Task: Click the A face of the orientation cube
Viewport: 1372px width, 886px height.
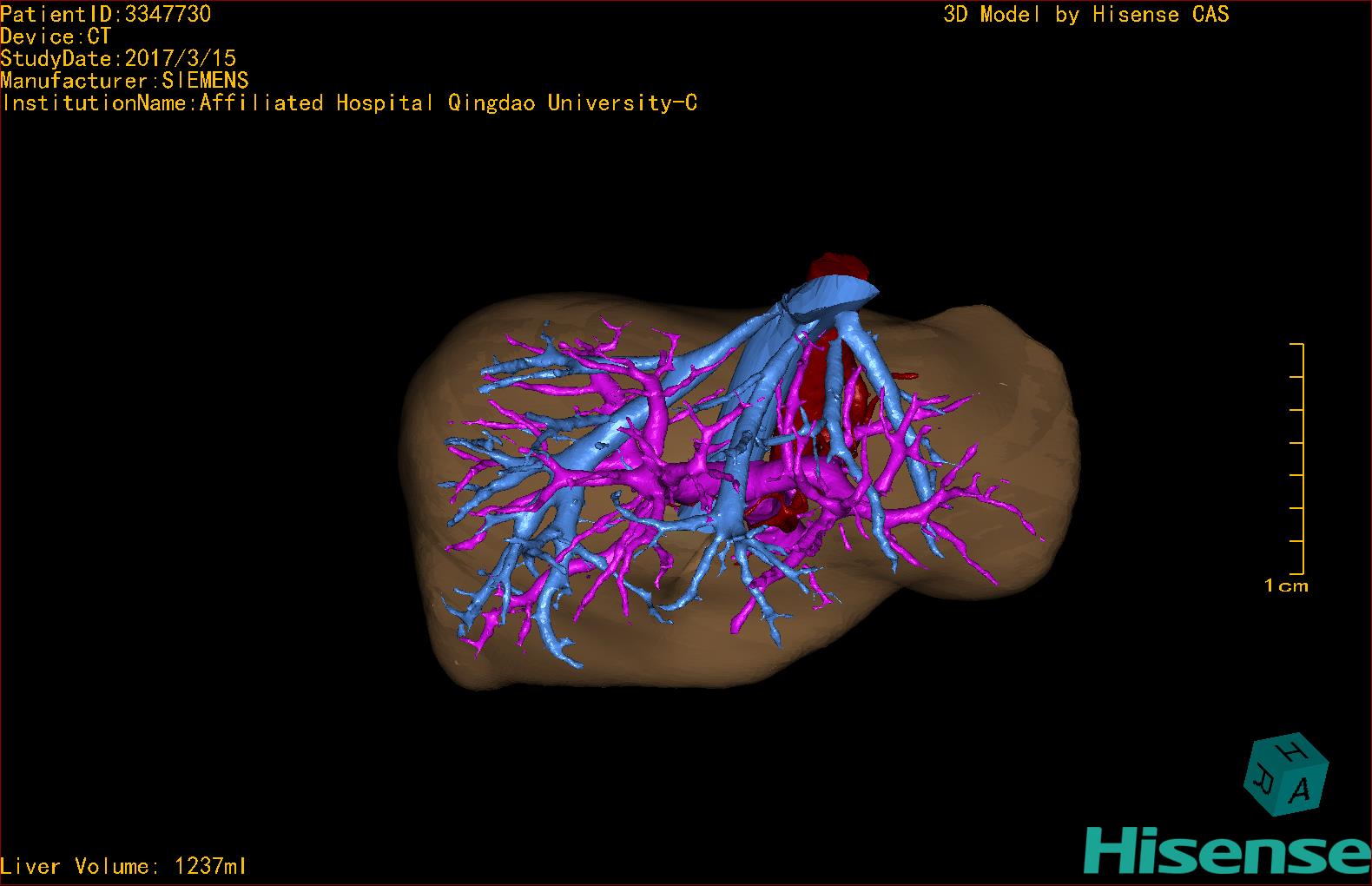Action: [1301, 788]
